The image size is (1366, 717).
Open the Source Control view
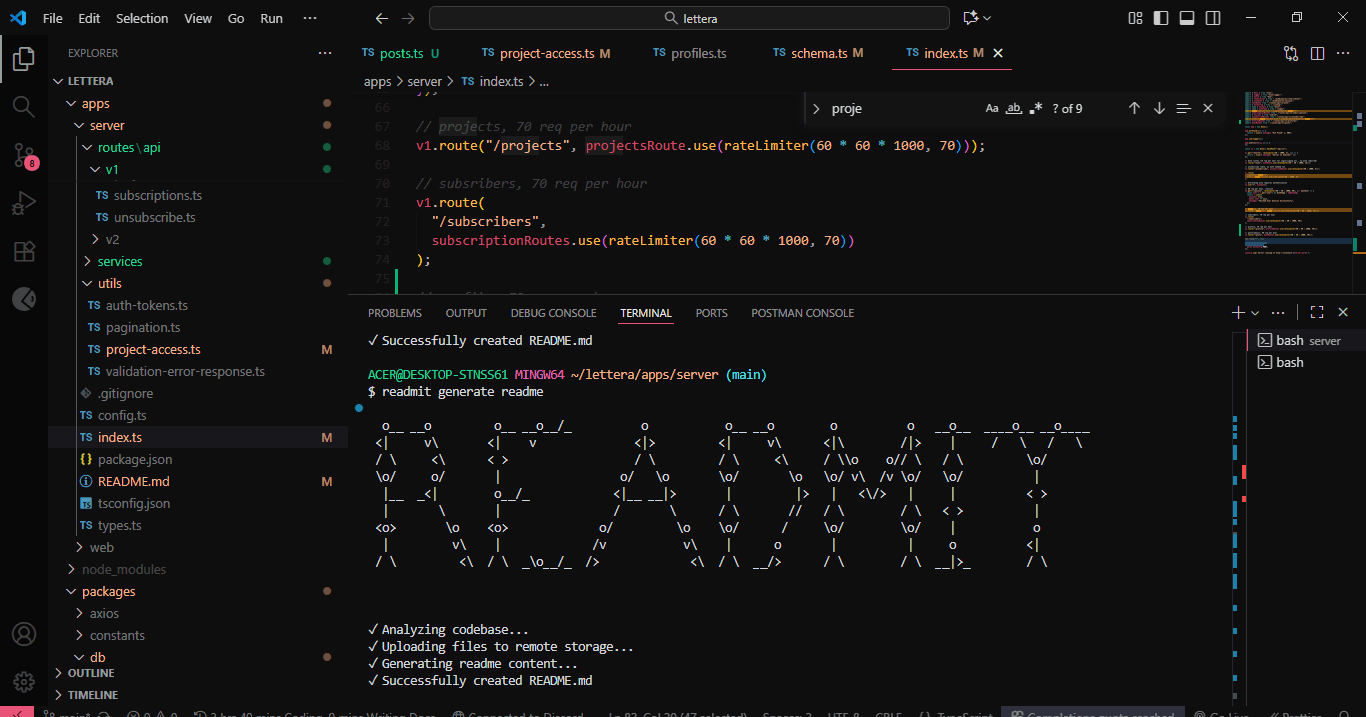(x=24, y=155)
